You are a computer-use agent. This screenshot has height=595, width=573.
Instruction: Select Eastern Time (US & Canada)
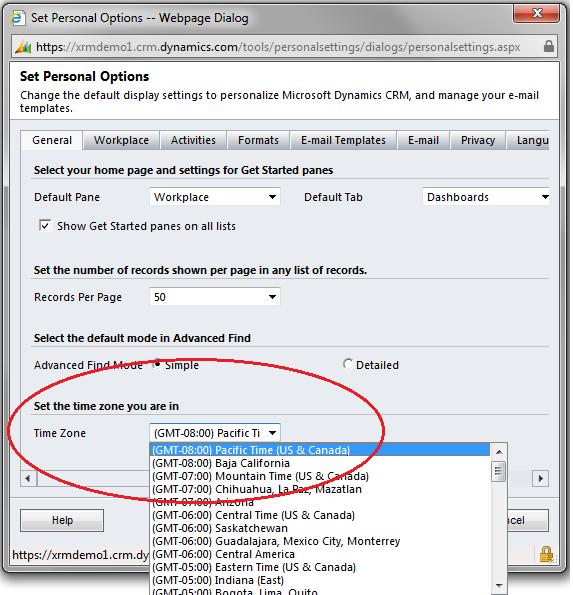320,567
